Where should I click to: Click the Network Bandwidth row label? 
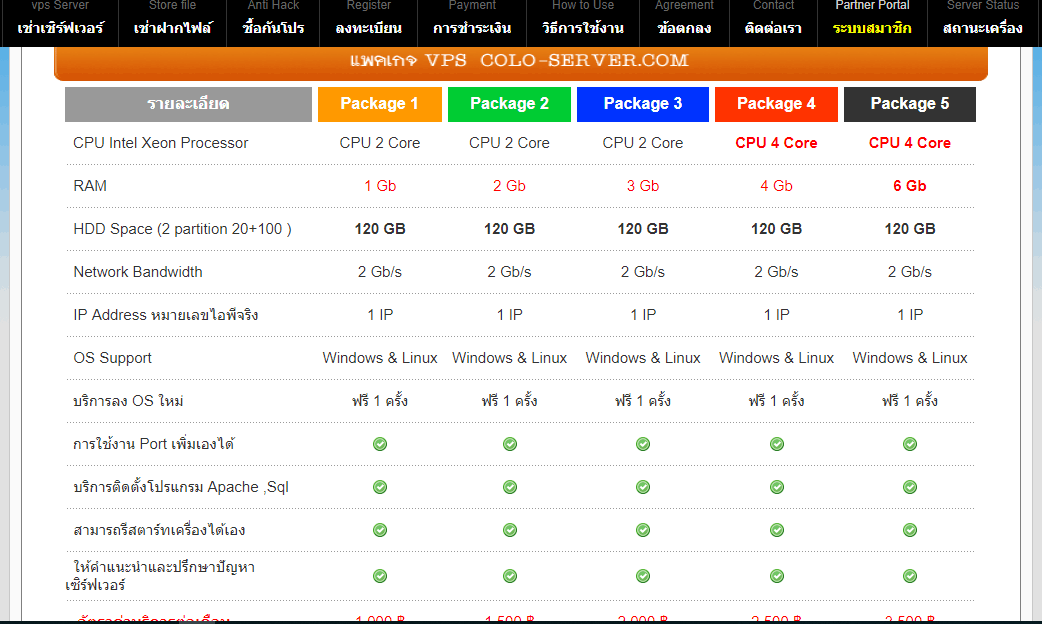[138, 272]
